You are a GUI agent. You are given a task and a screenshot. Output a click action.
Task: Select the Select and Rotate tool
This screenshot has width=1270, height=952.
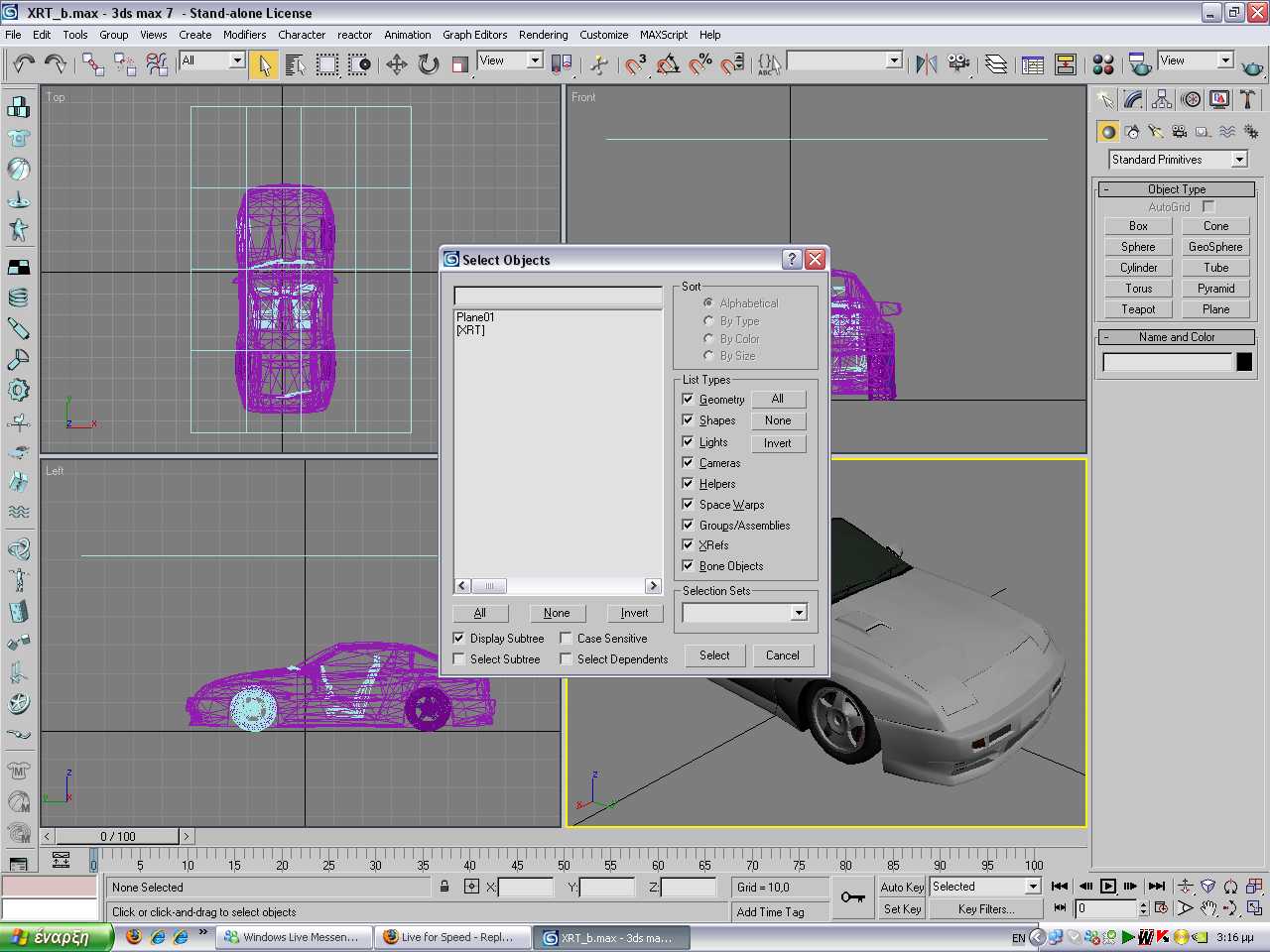[x=429, y=64]
